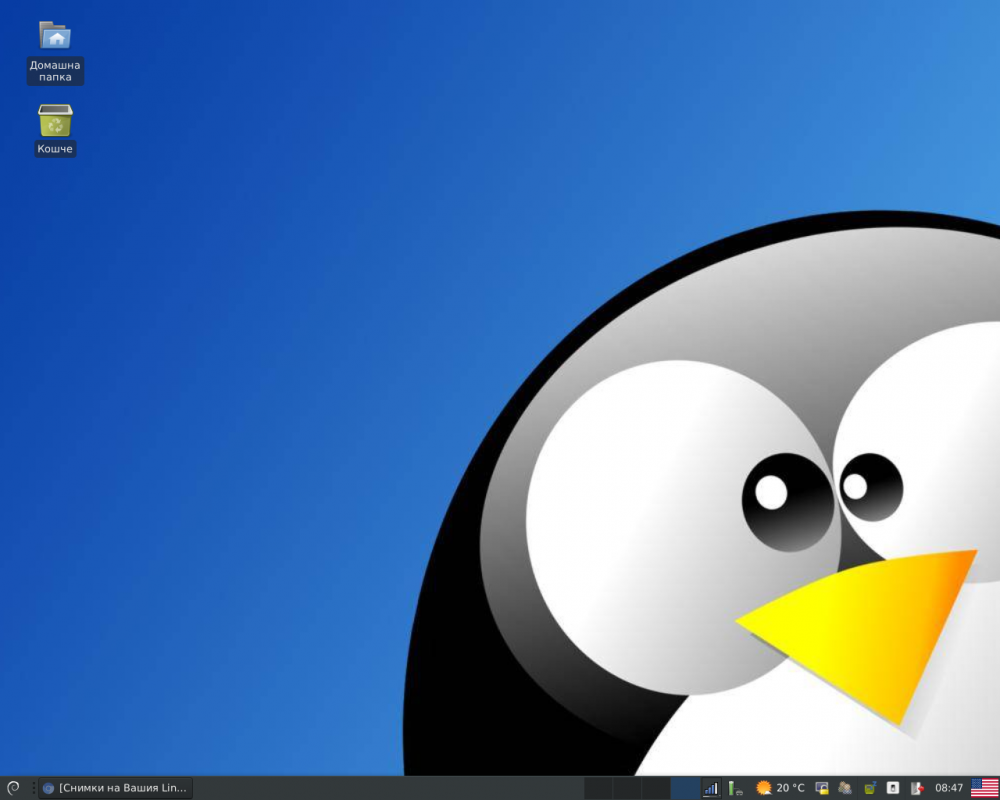Open the network signal bars indicator
The image size is (1000, 800).
pos(711,788)
